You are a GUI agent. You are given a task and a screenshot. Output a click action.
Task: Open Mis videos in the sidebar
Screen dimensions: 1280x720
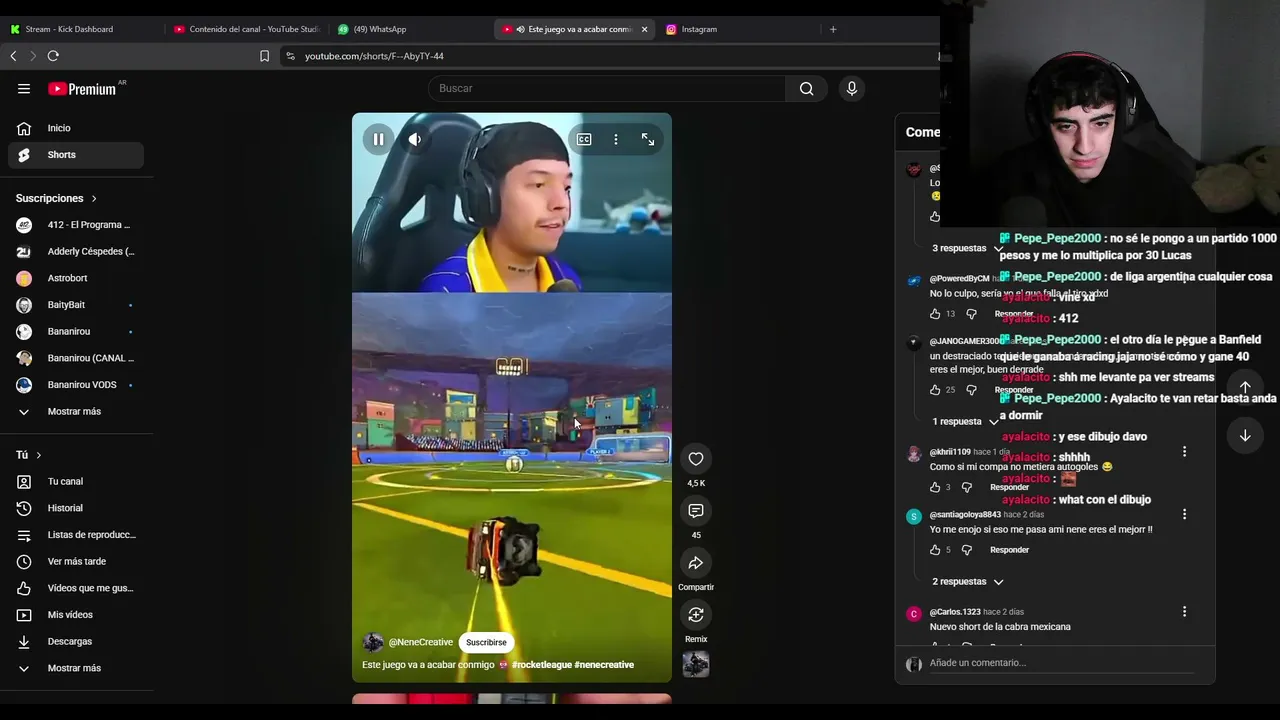(x=76, y=614)
